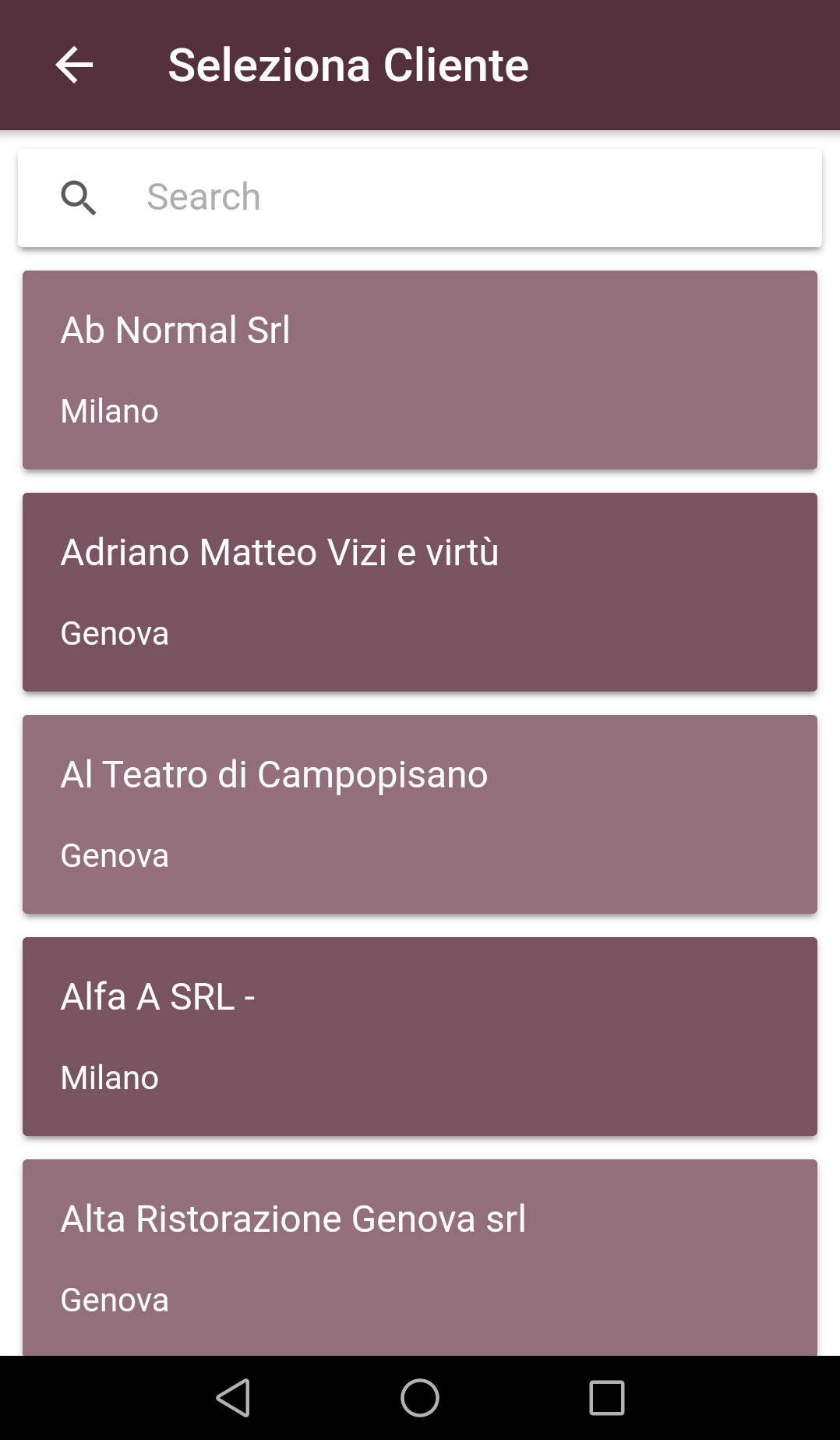Viewport: 840px width, 1440px height.
Task: Tap Genova beneath Alta Ristorazione Genova srl
Action: click(115, 1300)
